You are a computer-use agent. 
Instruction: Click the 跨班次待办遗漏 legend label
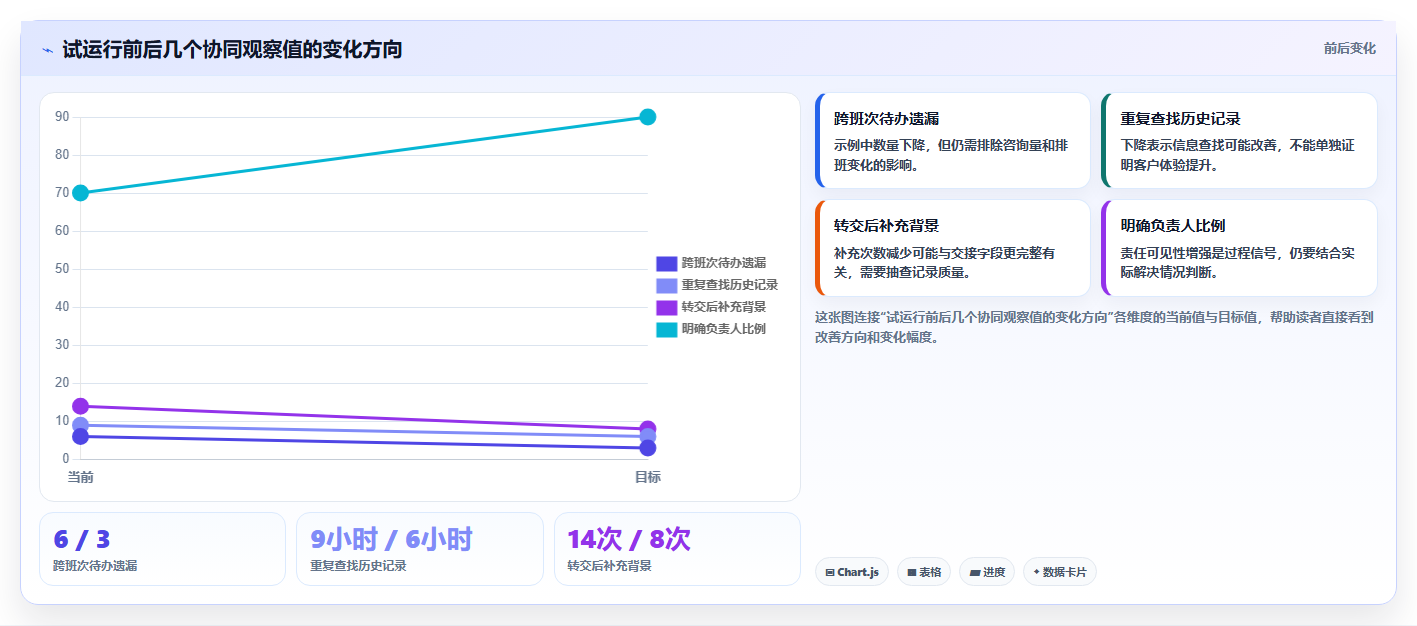(724, 263)
